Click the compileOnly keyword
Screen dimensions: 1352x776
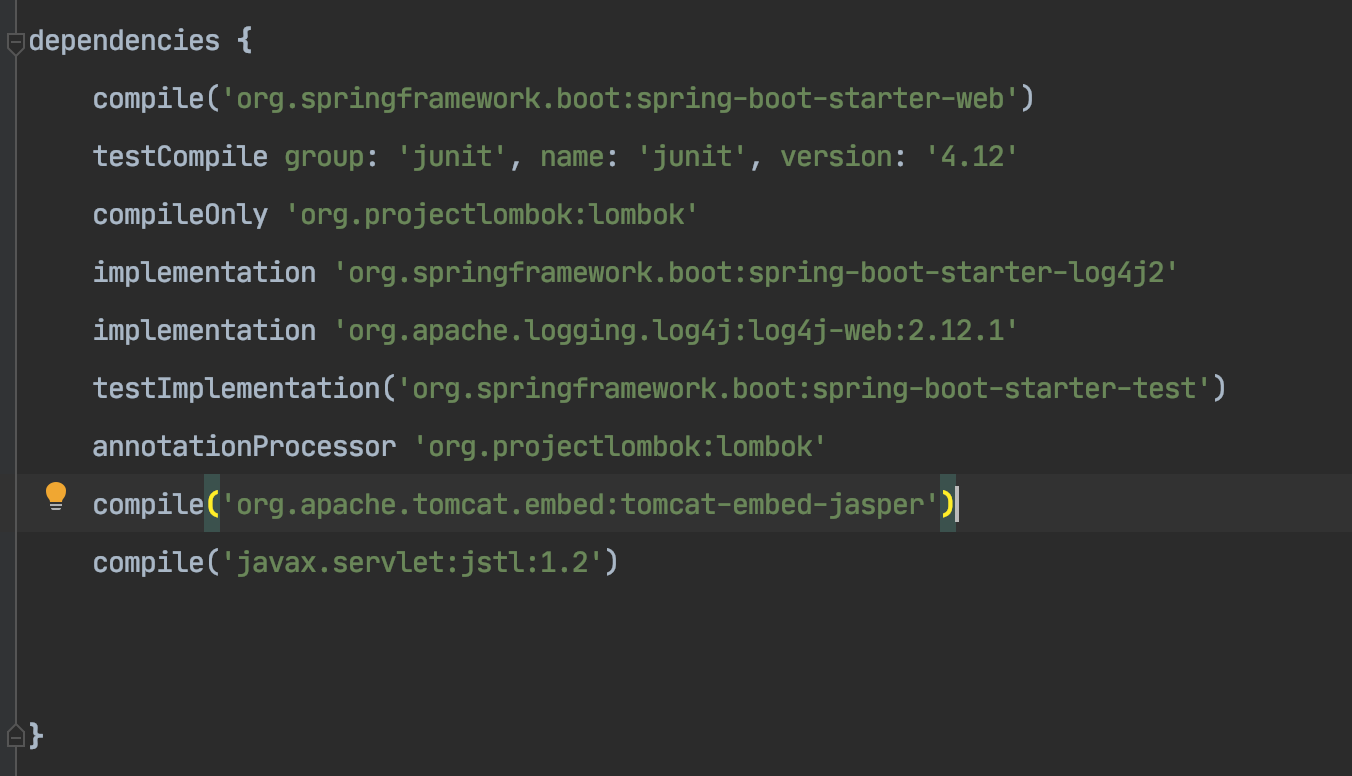coord(180,215)
